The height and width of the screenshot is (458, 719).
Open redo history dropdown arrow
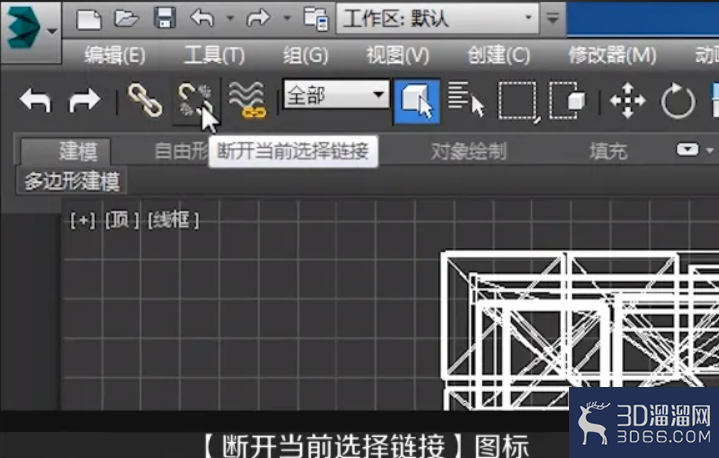(287, 18)
